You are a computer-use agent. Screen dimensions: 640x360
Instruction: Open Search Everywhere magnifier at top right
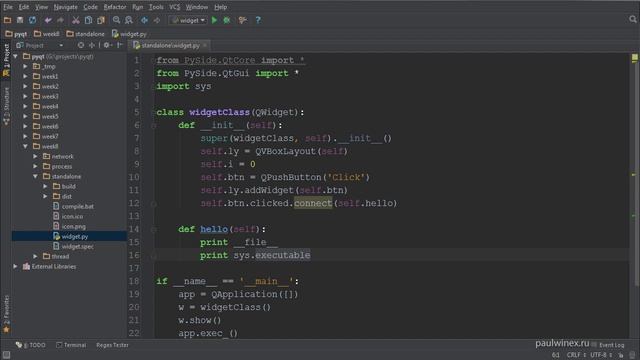pyautogui.click(x=633, y=19)
